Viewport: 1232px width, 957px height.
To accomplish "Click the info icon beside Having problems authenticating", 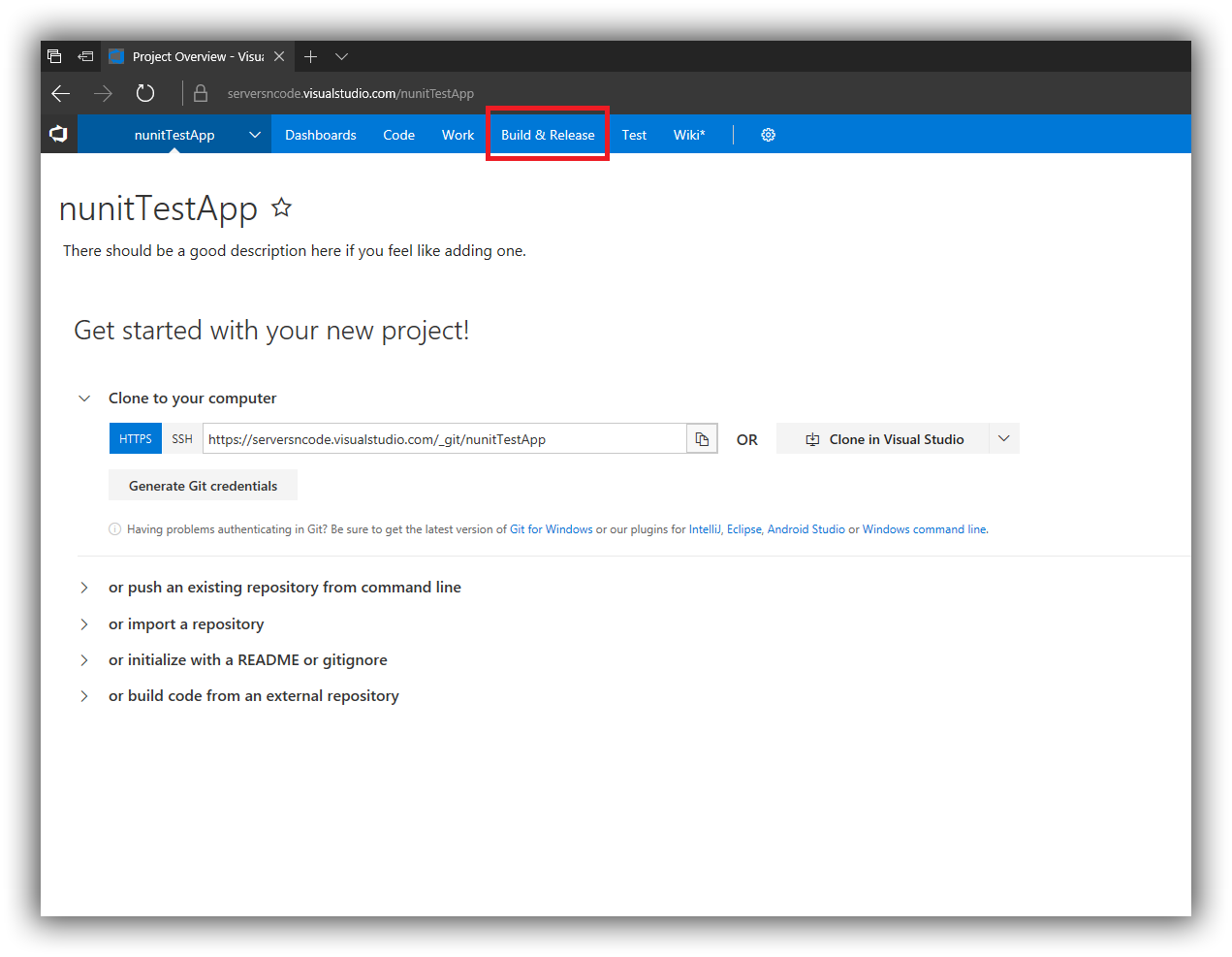I will pyautogui.click(x=114, y=529).
